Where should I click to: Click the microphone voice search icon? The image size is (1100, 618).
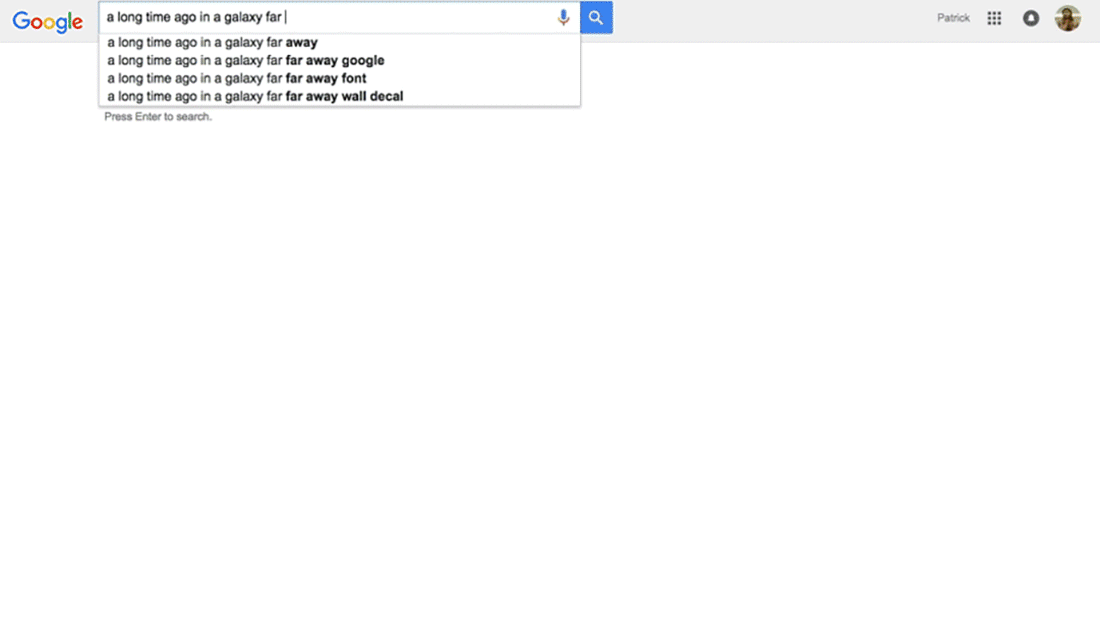coord(563,18)
